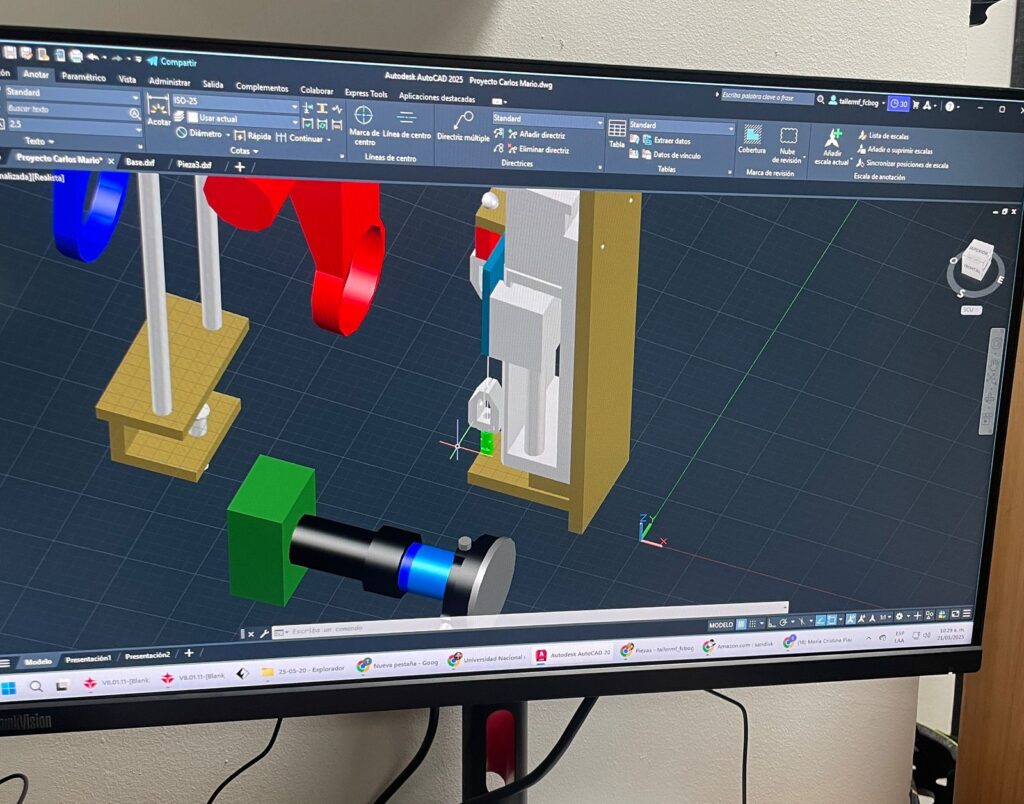
Task: Open Windows Start menu
Action: (x=9, y=688)
